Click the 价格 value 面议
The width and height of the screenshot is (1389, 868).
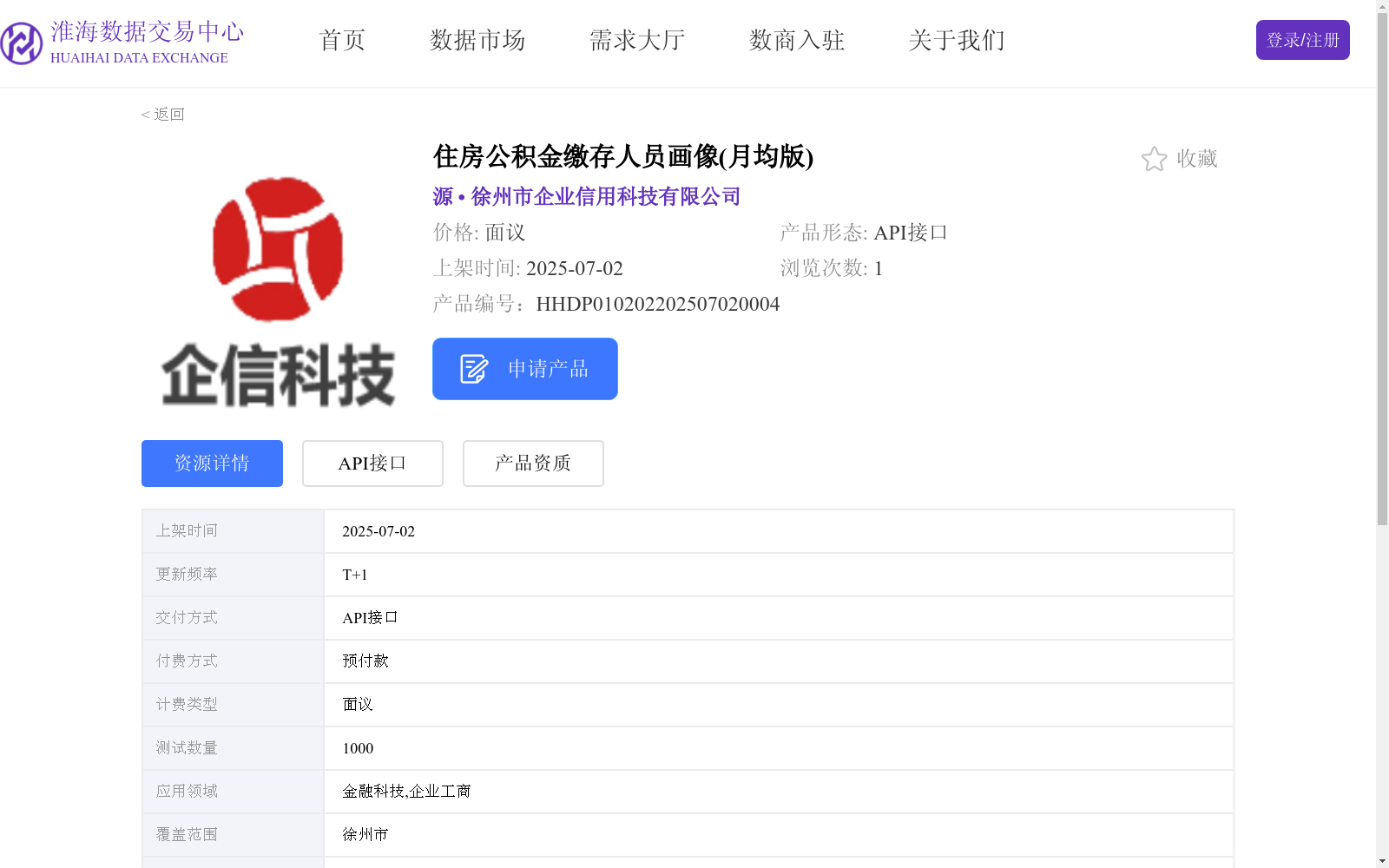tap(505, 233)
